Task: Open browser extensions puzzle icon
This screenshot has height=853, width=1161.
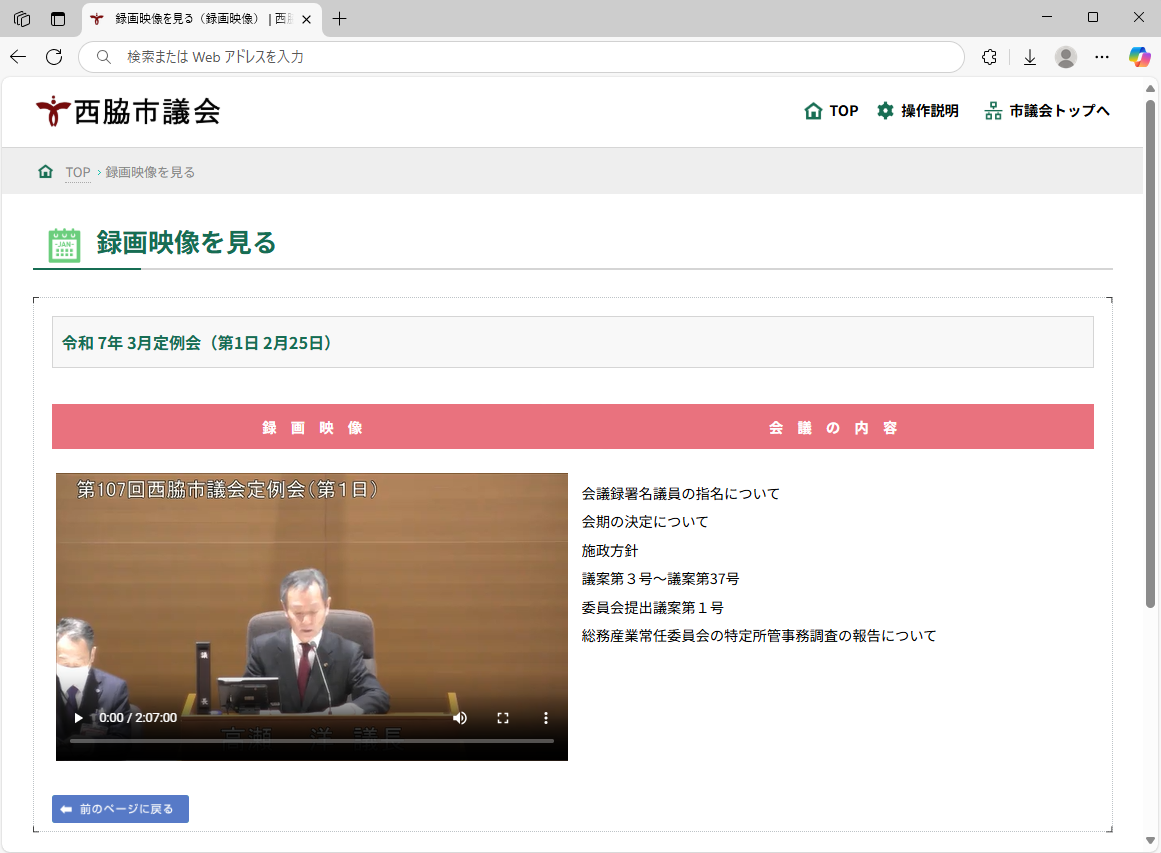Action: coord(989,57)
